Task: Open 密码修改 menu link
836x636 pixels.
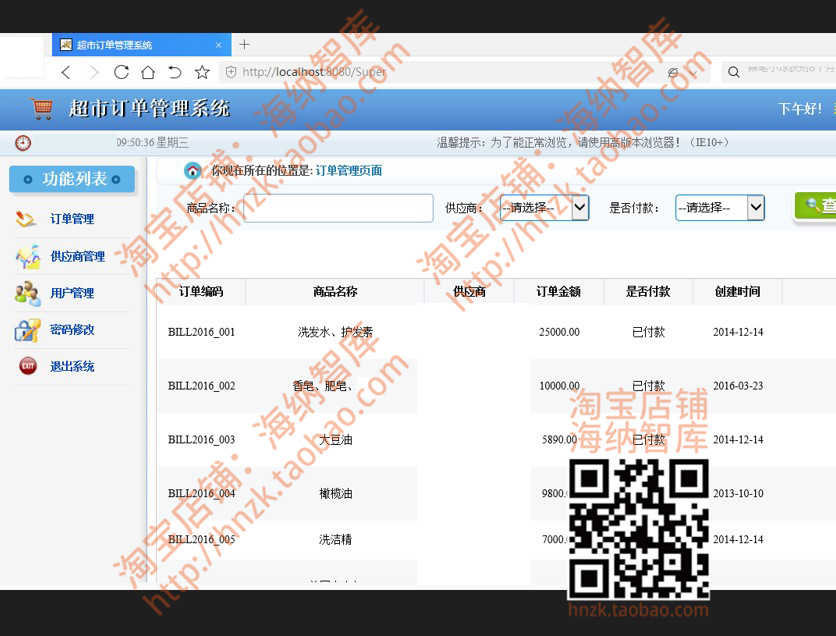Action: click(72, 330)
